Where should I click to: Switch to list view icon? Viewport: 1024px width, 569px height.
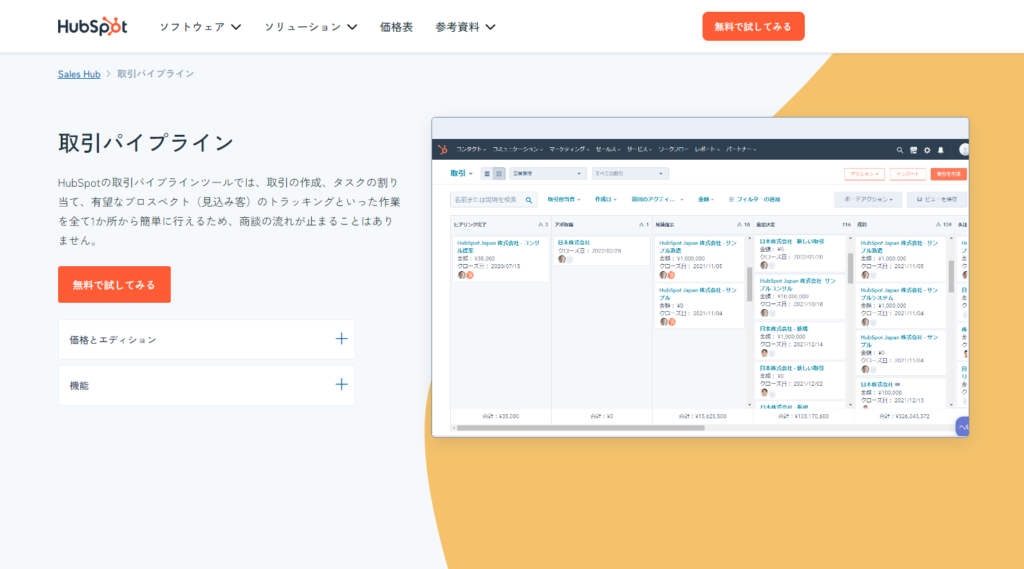[487, 174]
